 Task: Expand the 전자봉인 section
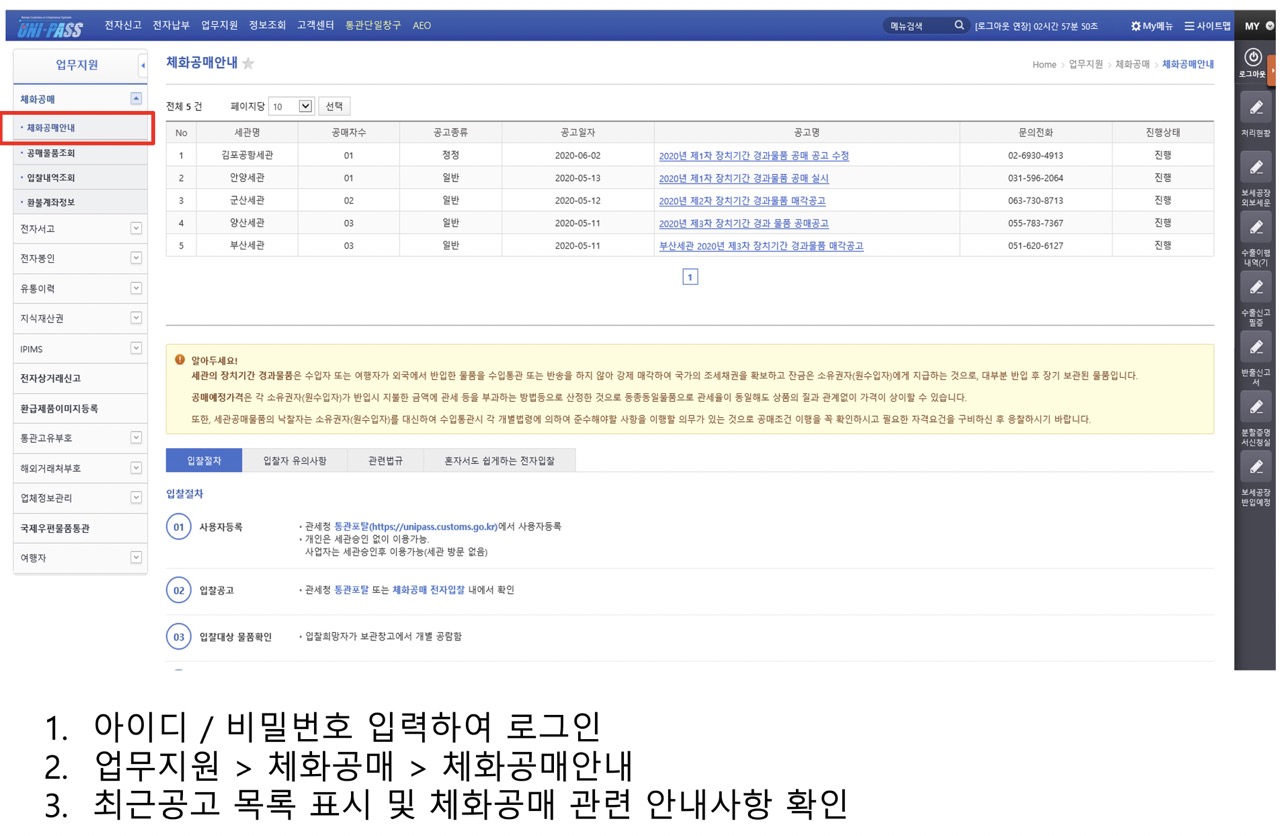coord(136,259)
